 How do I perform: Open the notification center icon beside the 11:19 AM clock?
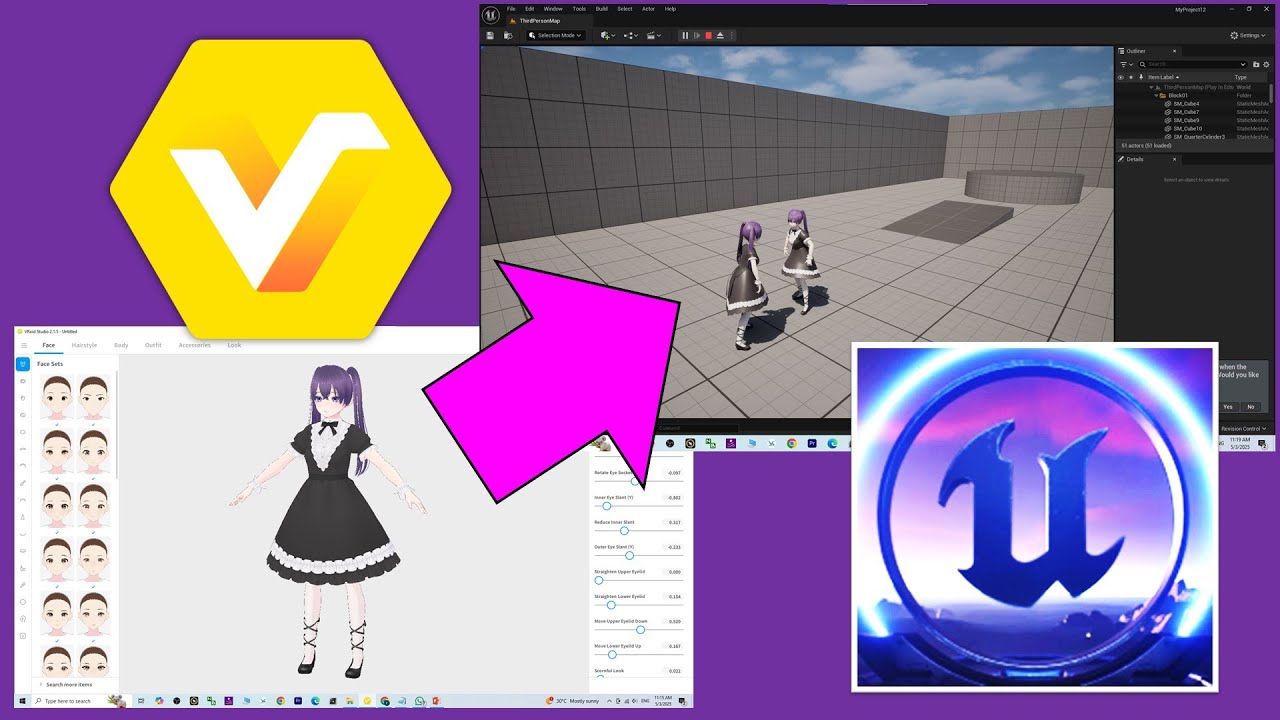coord(1263,443)
